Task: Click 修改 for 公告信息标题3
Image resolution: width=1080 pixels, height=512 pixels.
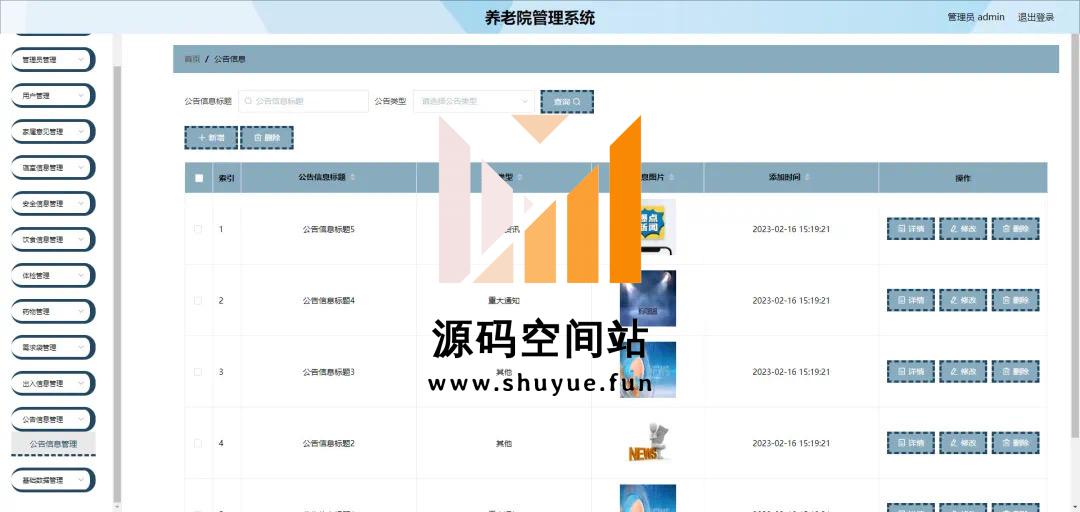Action: point(963,372)
